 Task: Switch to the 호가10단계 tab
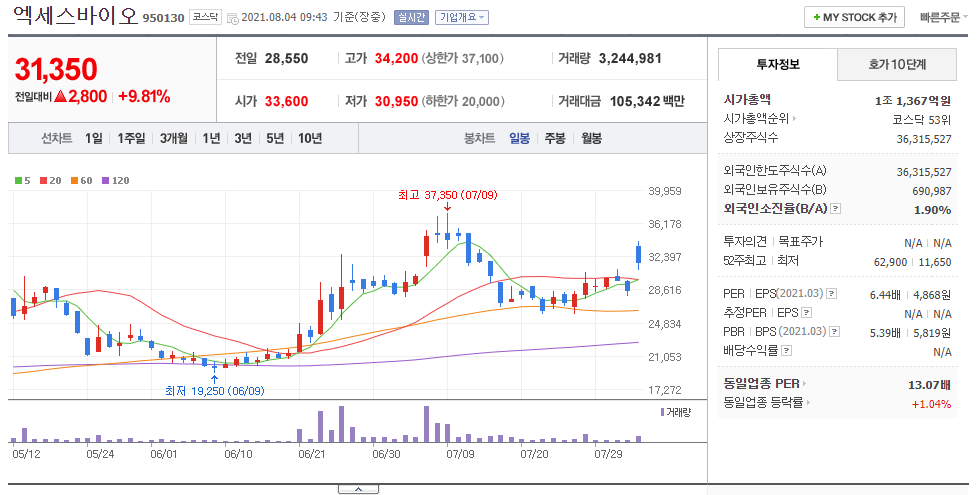pos(897,64)
